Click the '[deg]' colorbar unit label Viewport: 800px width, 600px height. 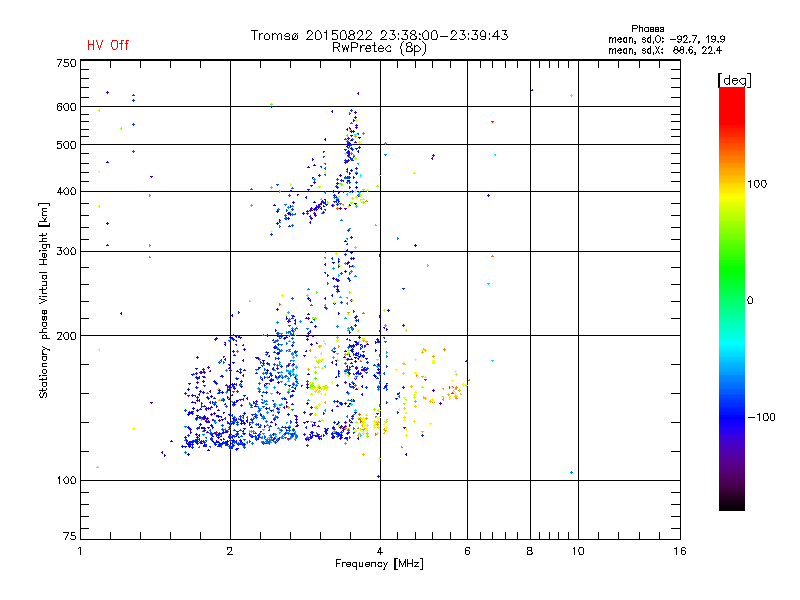tap(734, 80)
